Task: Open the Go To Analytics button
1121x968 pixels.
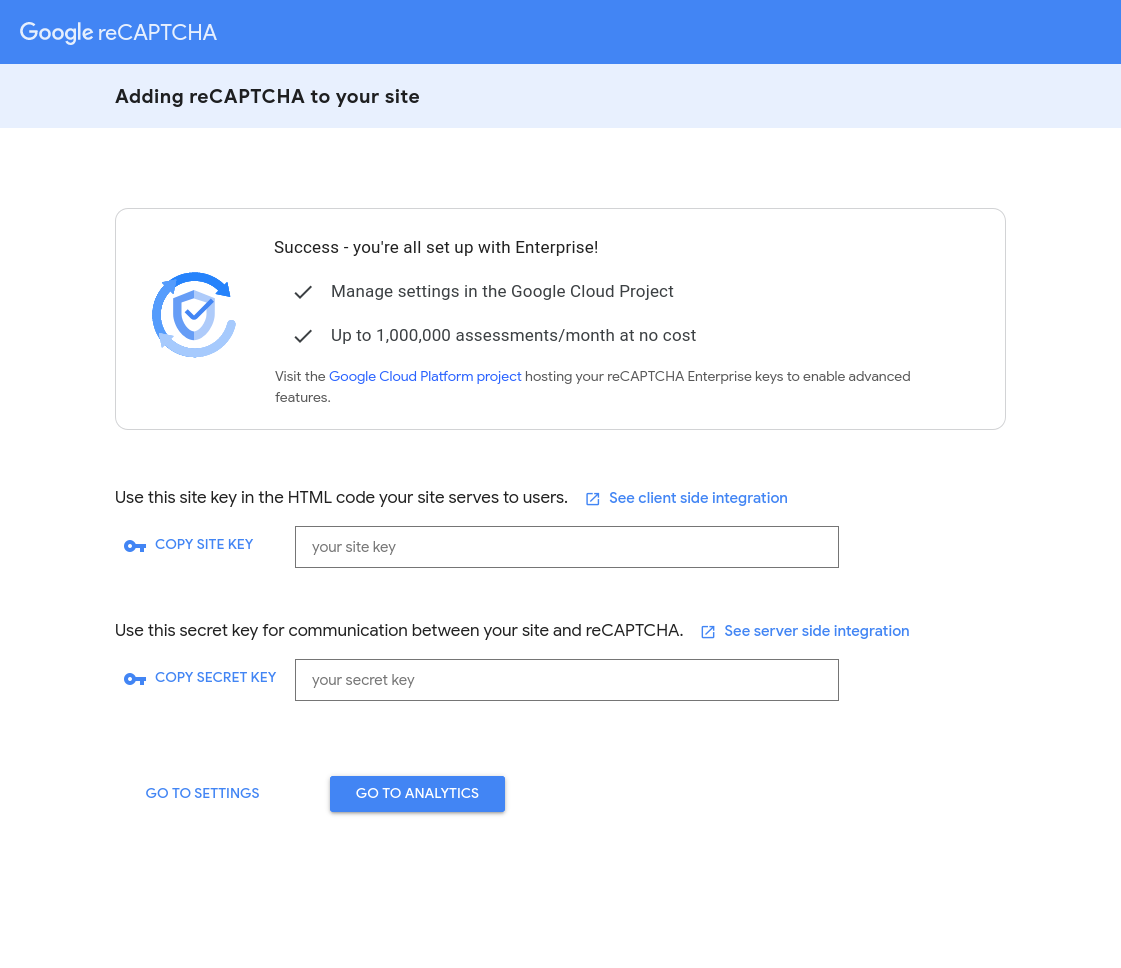Action: pos(418,794)
